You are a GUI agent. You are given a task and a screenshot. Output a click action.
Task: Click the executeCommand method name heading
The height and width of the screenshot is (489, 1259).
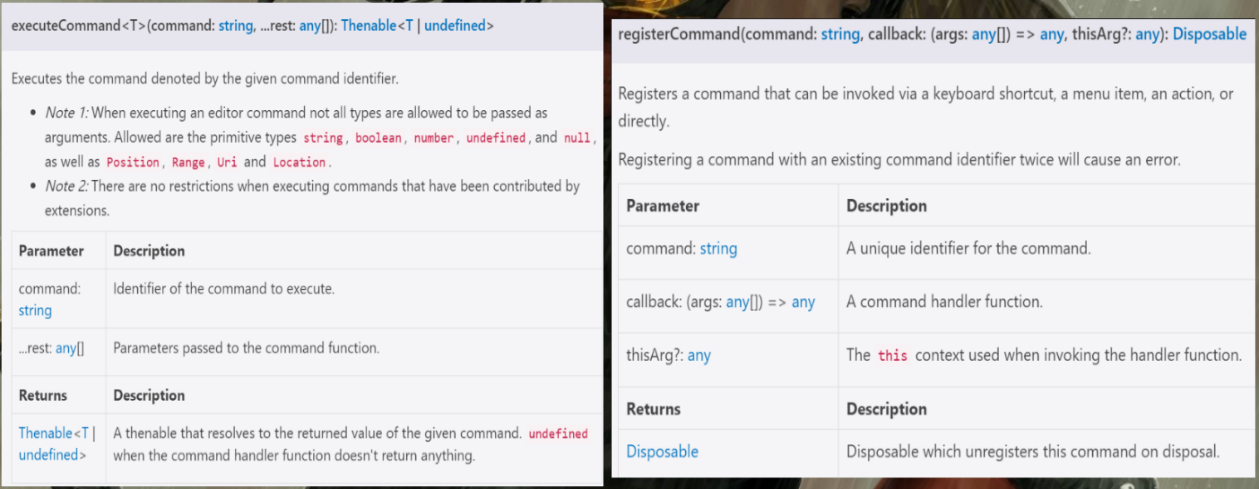[66, 25]
